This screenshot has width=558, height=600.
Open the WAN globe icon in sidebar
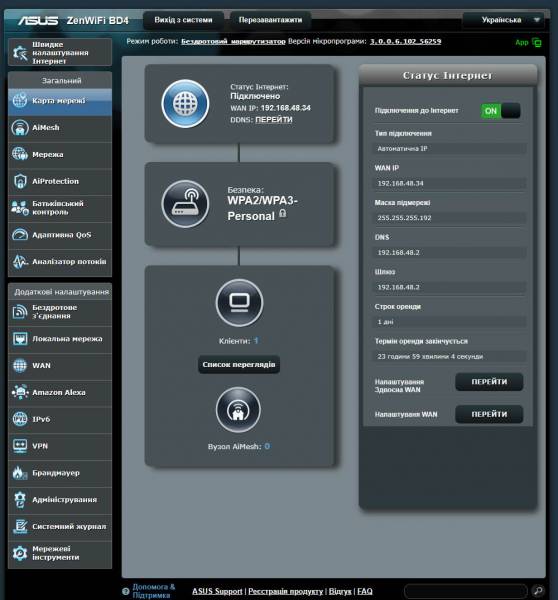pos(20,366)
